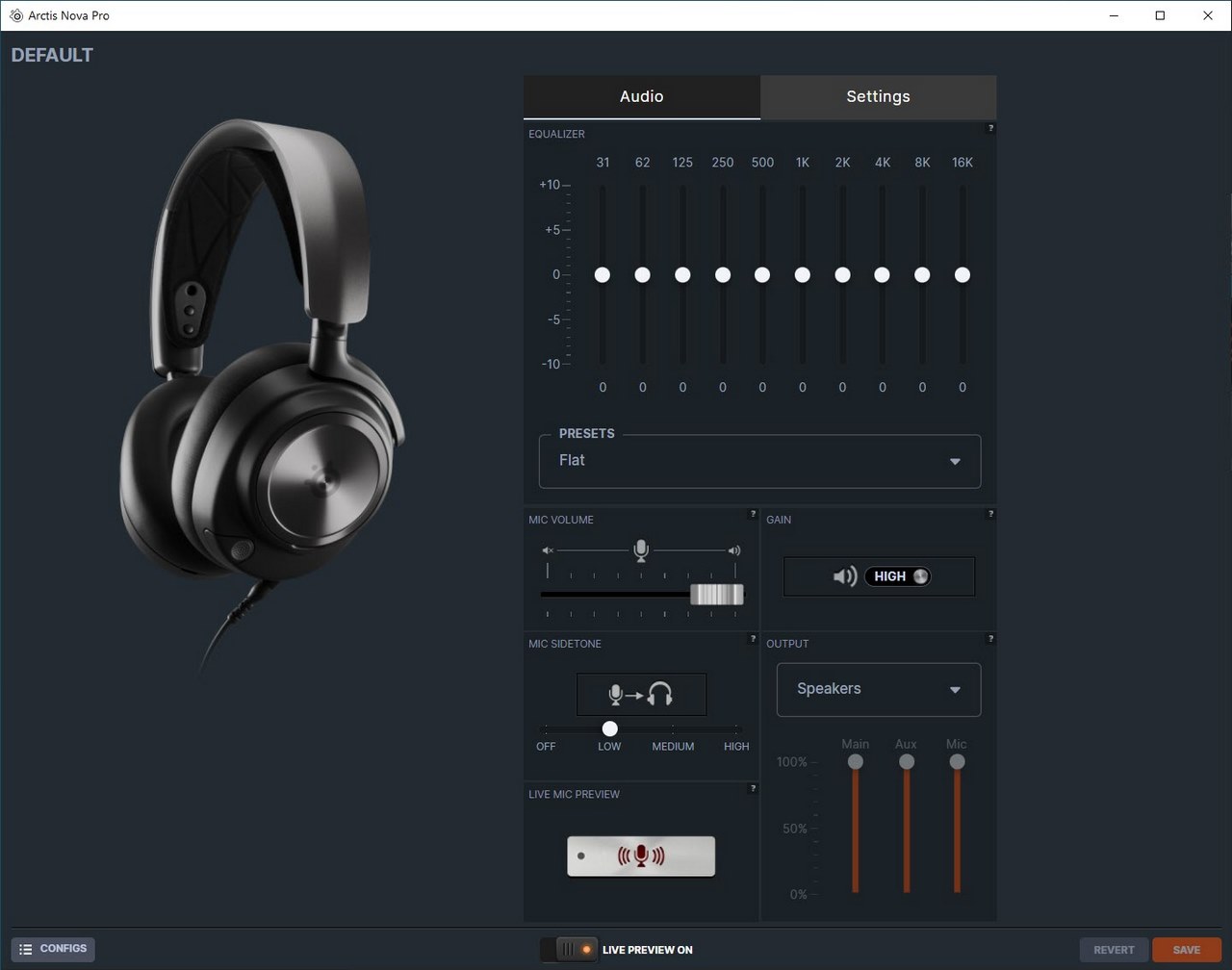Click the 4K equalizer slider knob
The height and width of the screenshot is (970, 1232).
click(x=882, y=275)
